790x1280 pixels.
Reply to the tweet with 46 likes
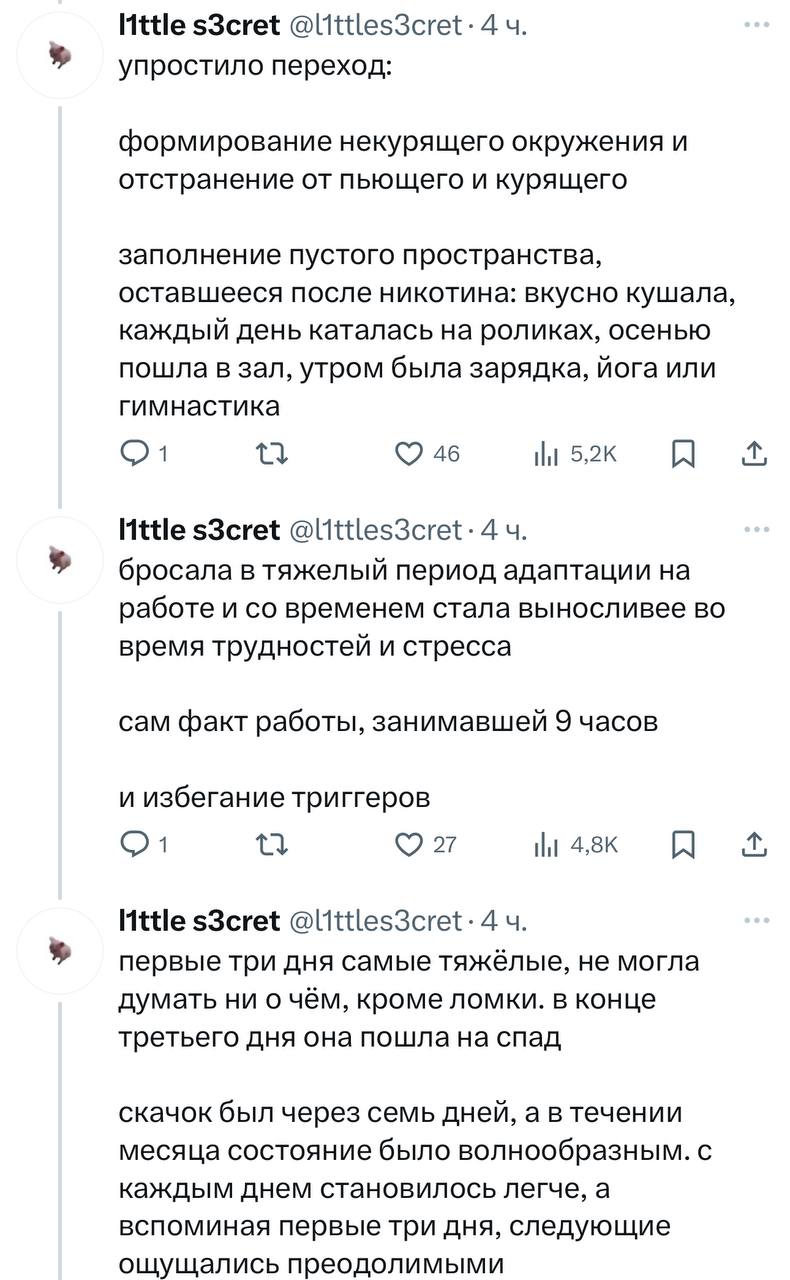[x=134, y=454]
